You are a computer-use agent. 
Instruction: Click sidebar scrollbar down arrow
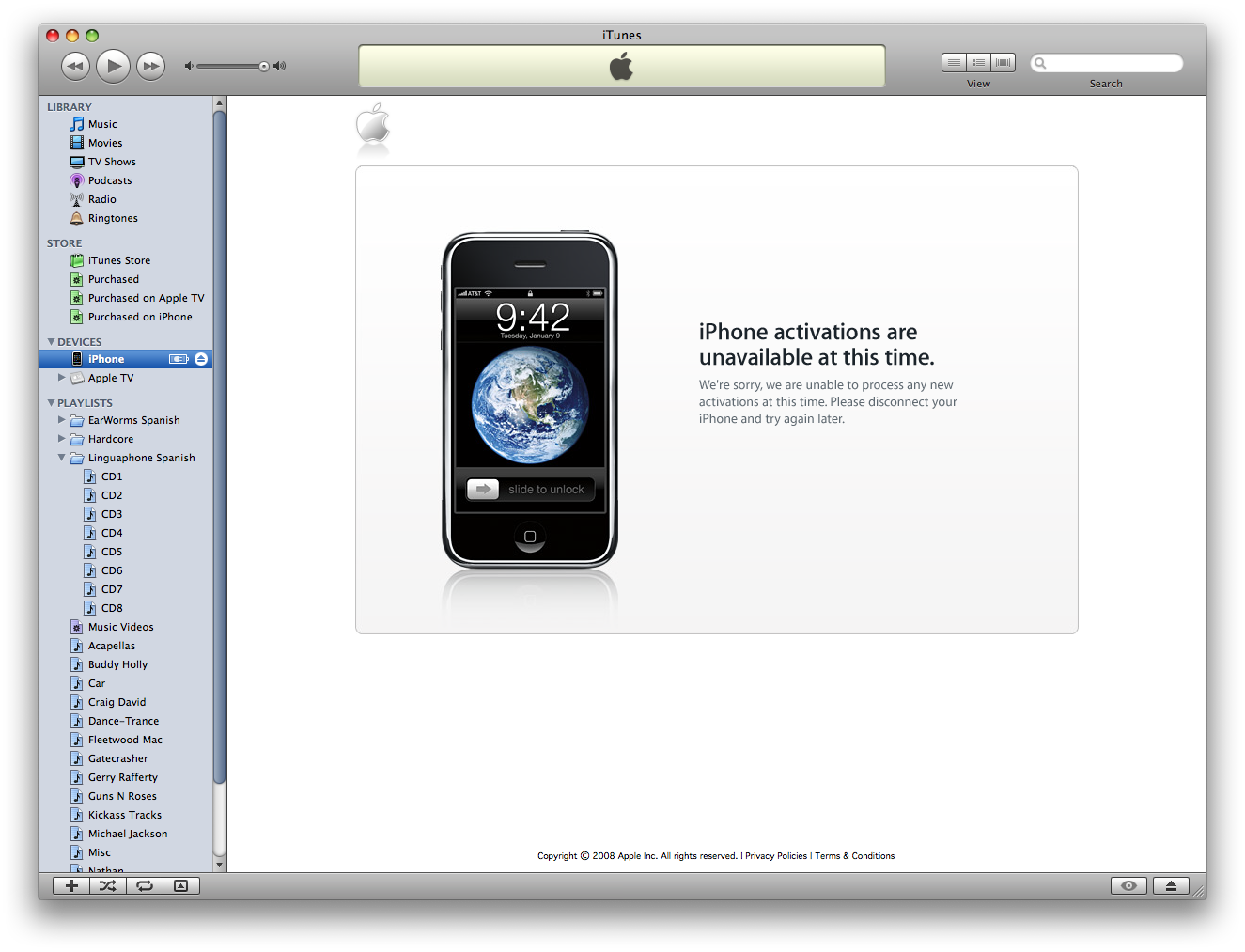point(220,865)
